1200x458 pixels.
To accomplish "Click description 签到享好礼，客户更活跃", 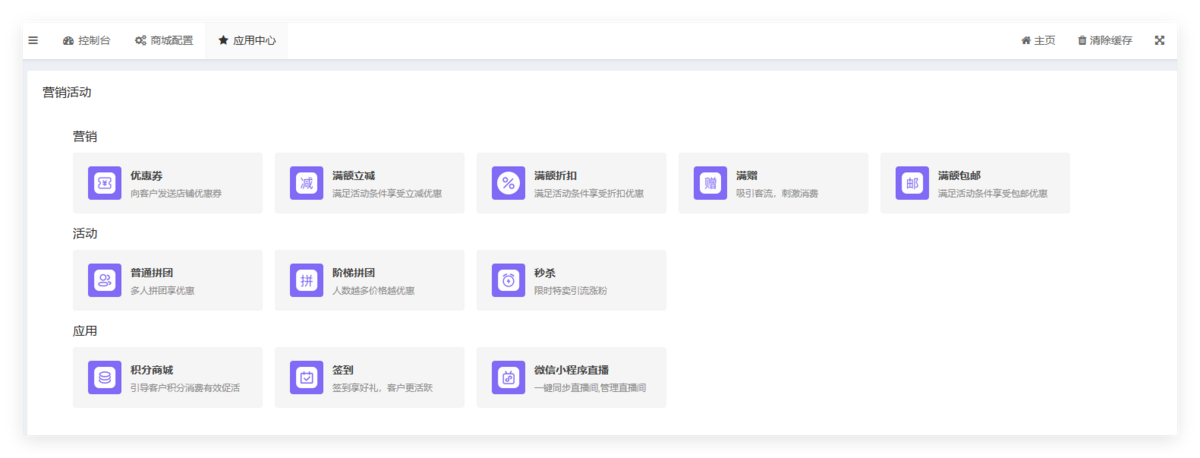I will [x=382, y=388].
